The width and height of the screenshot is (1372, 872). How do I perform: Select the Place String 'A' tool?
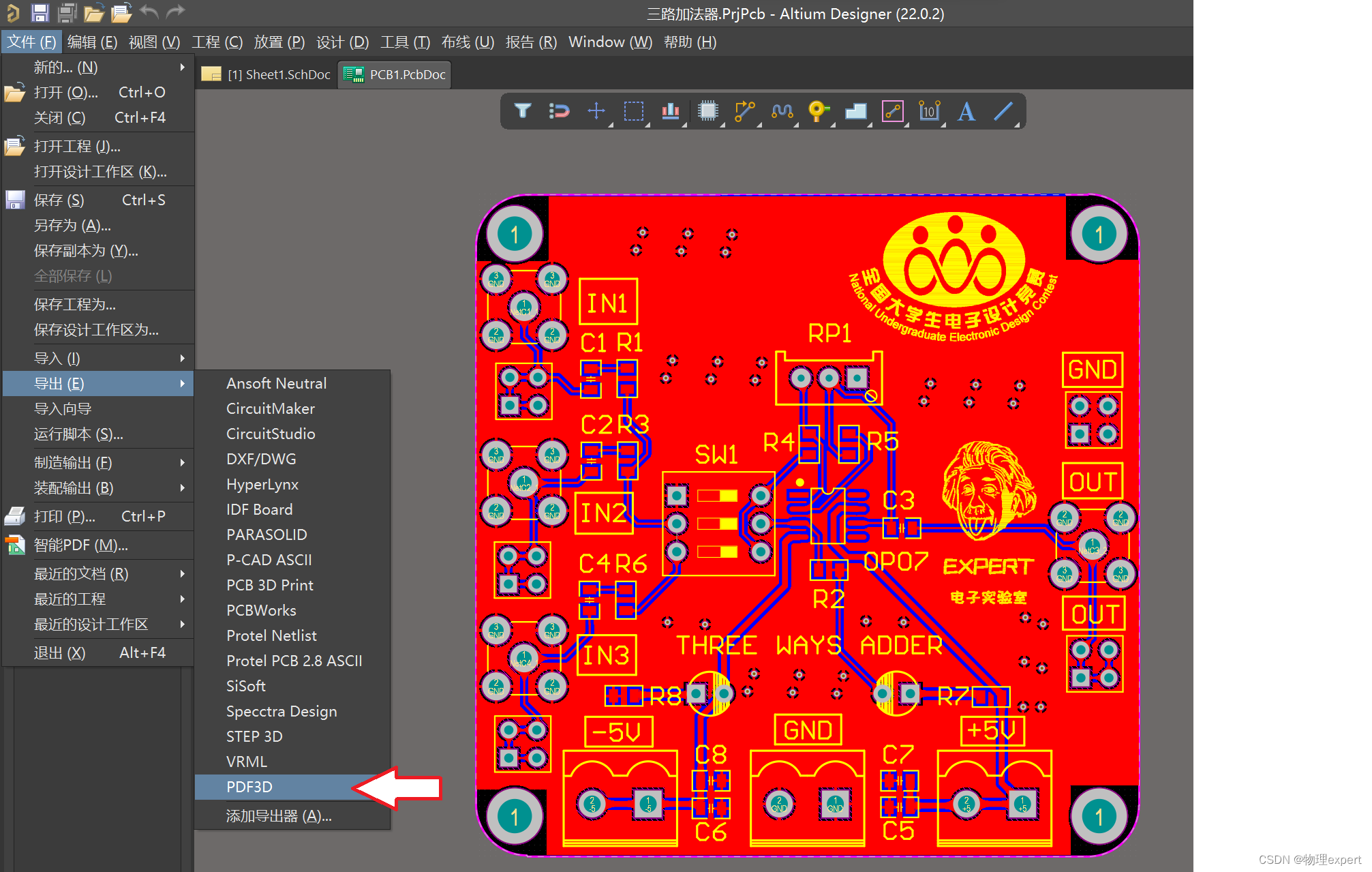tap(966, 110)
